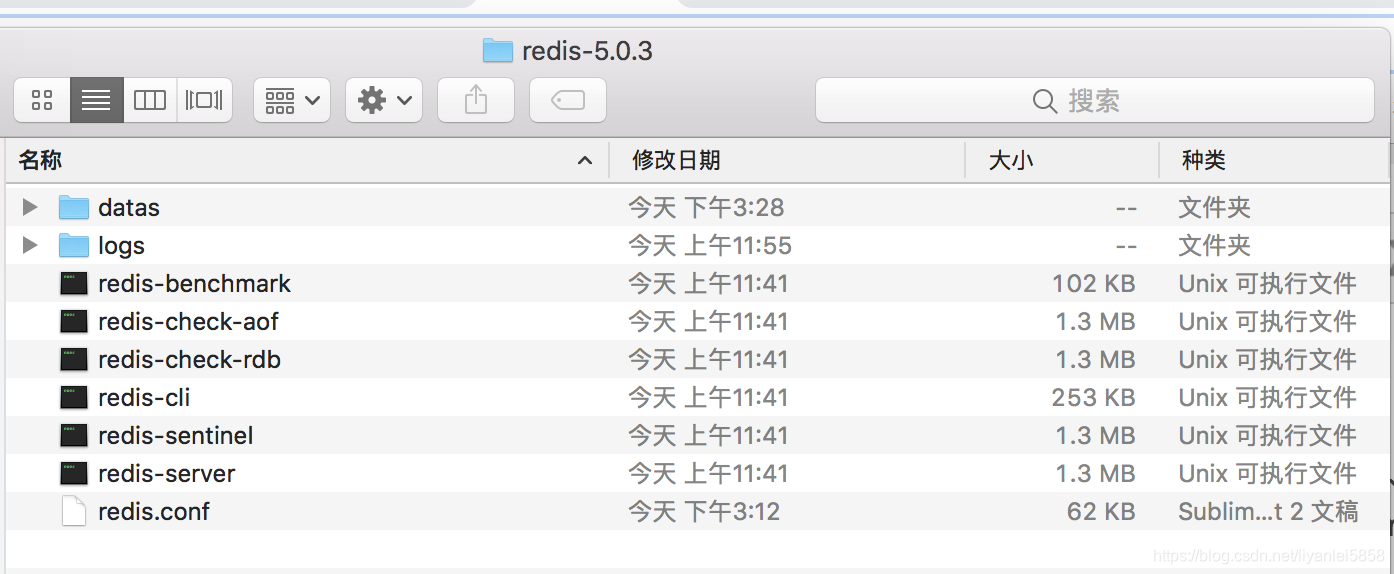
Task: Select the file name redis-check-rdb
Action: 189,359
